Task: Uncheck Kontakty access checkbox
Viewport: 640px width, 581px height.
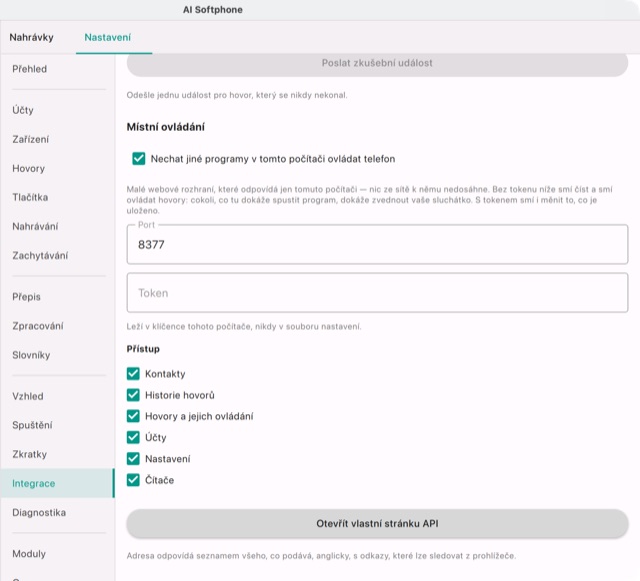Action: (x=133, y=374)
